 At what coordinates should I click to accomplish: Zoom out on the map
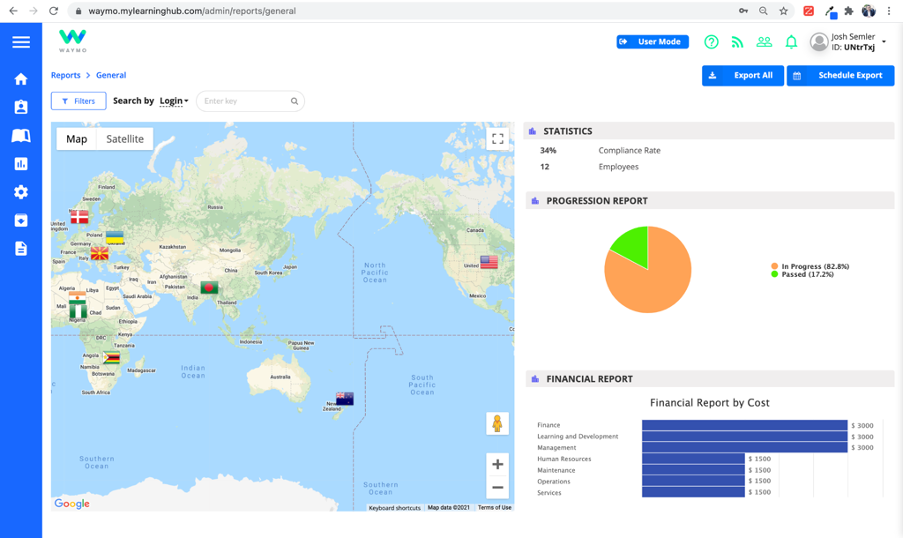coord(498,487)
